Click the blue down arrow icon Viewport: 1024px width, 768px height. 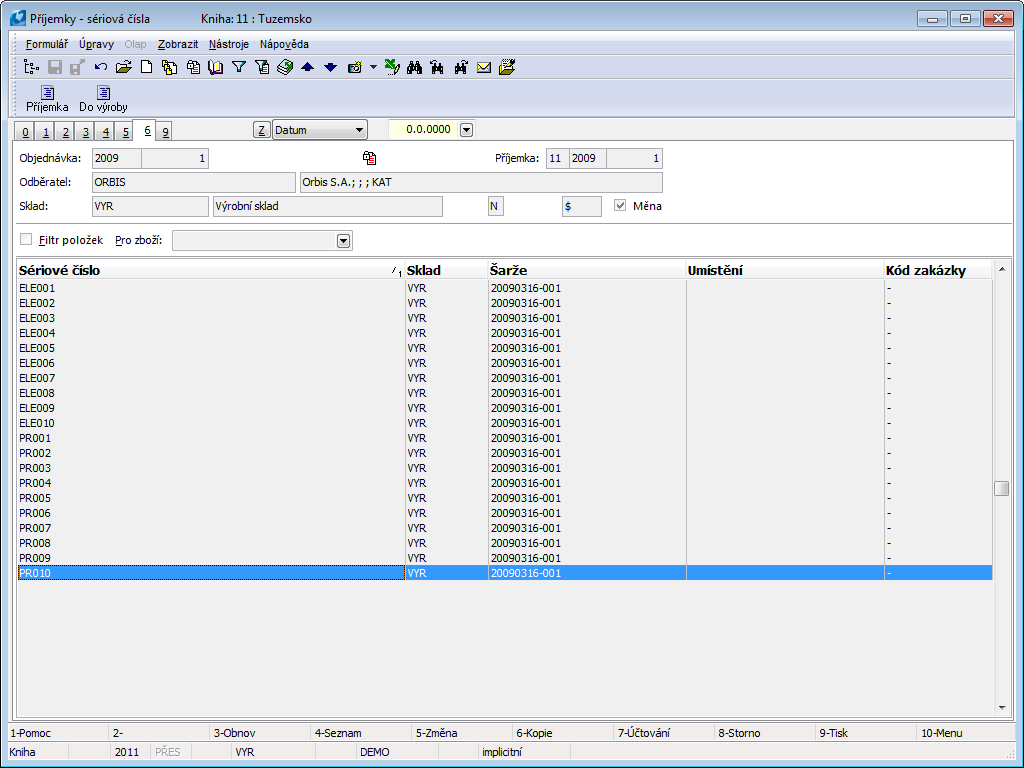pos(330,67)
